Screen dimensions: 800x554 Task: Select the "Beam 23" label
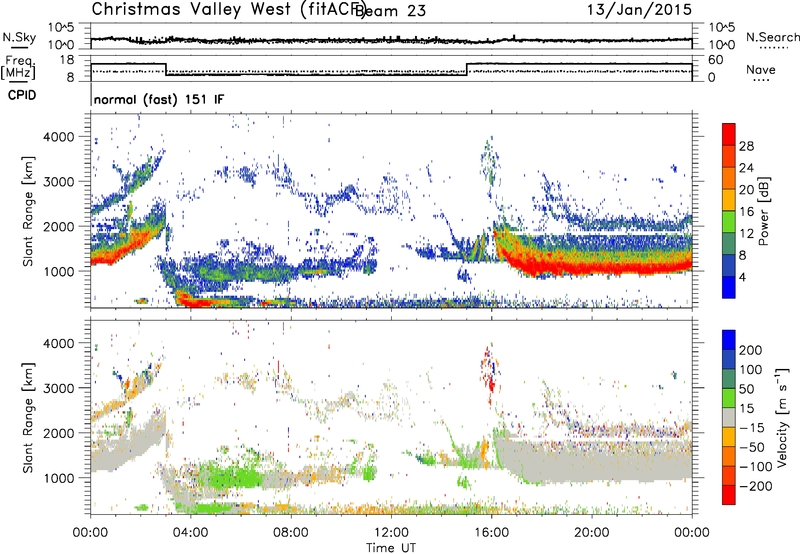pyautogui.click(x=390, y=11)
